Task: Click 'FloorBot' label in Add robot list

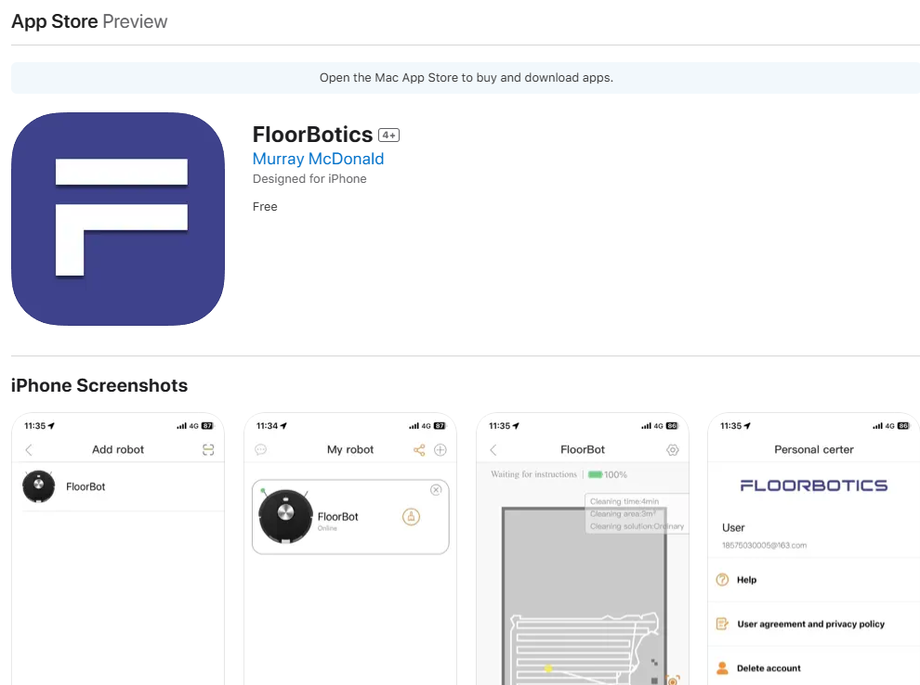Action: coord(86,487)
